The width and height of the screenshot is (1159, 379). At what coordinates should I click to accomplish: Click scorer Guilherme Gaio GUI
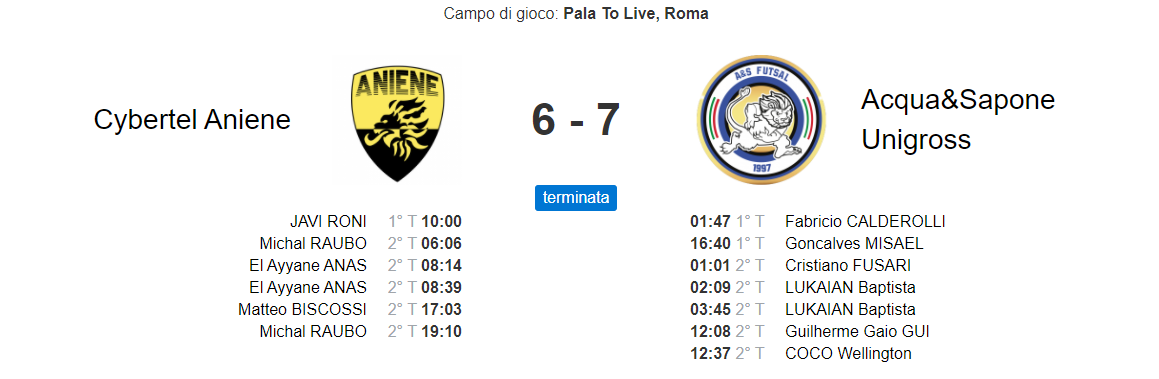pos(857,332)
